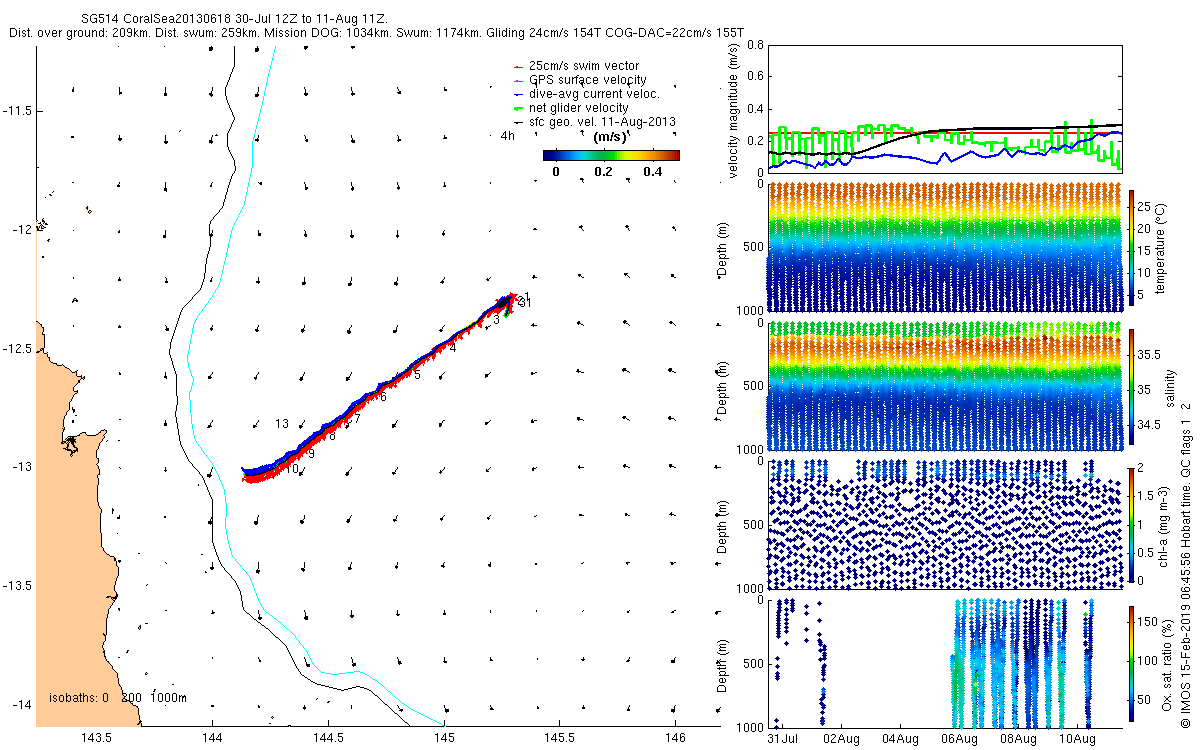Click track day marker "4" on the glider path
The image size is (1200, 750).
452,348
